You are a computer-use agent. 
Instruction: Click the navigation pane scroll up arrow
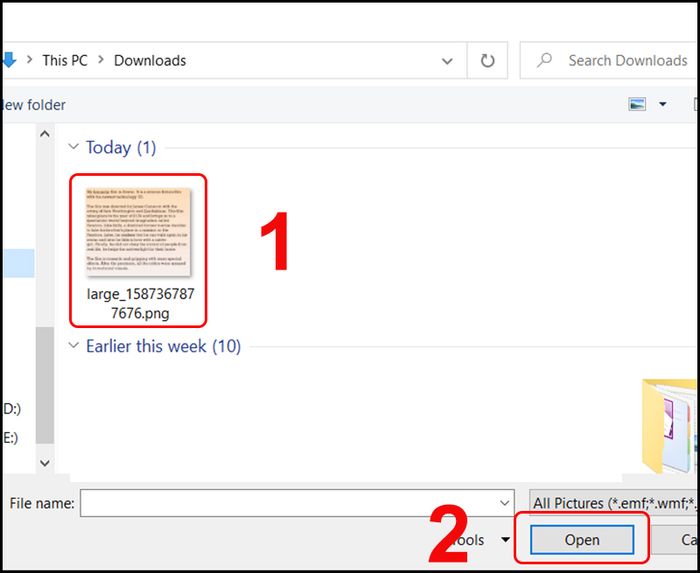pos(45,133)
